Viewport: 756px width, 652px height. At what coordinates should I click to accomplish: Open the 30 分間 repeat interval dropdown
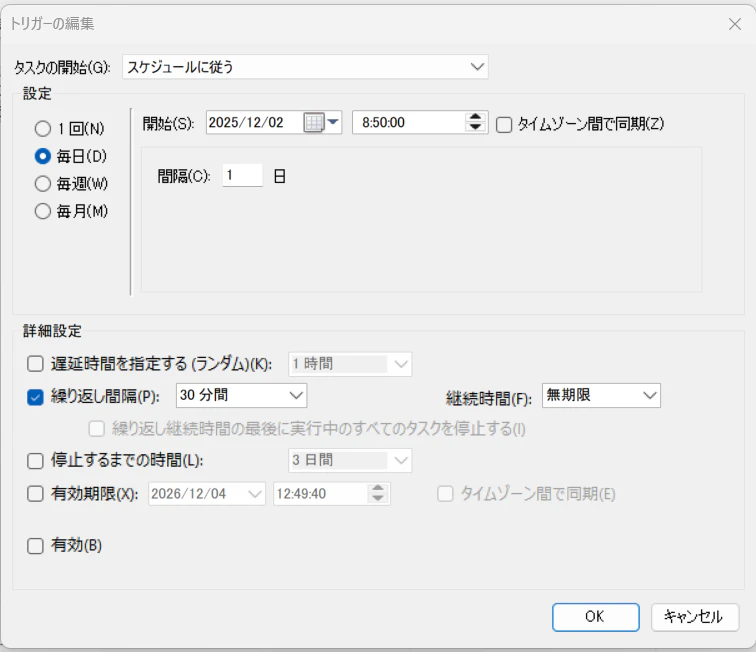(x=241, y=395)
